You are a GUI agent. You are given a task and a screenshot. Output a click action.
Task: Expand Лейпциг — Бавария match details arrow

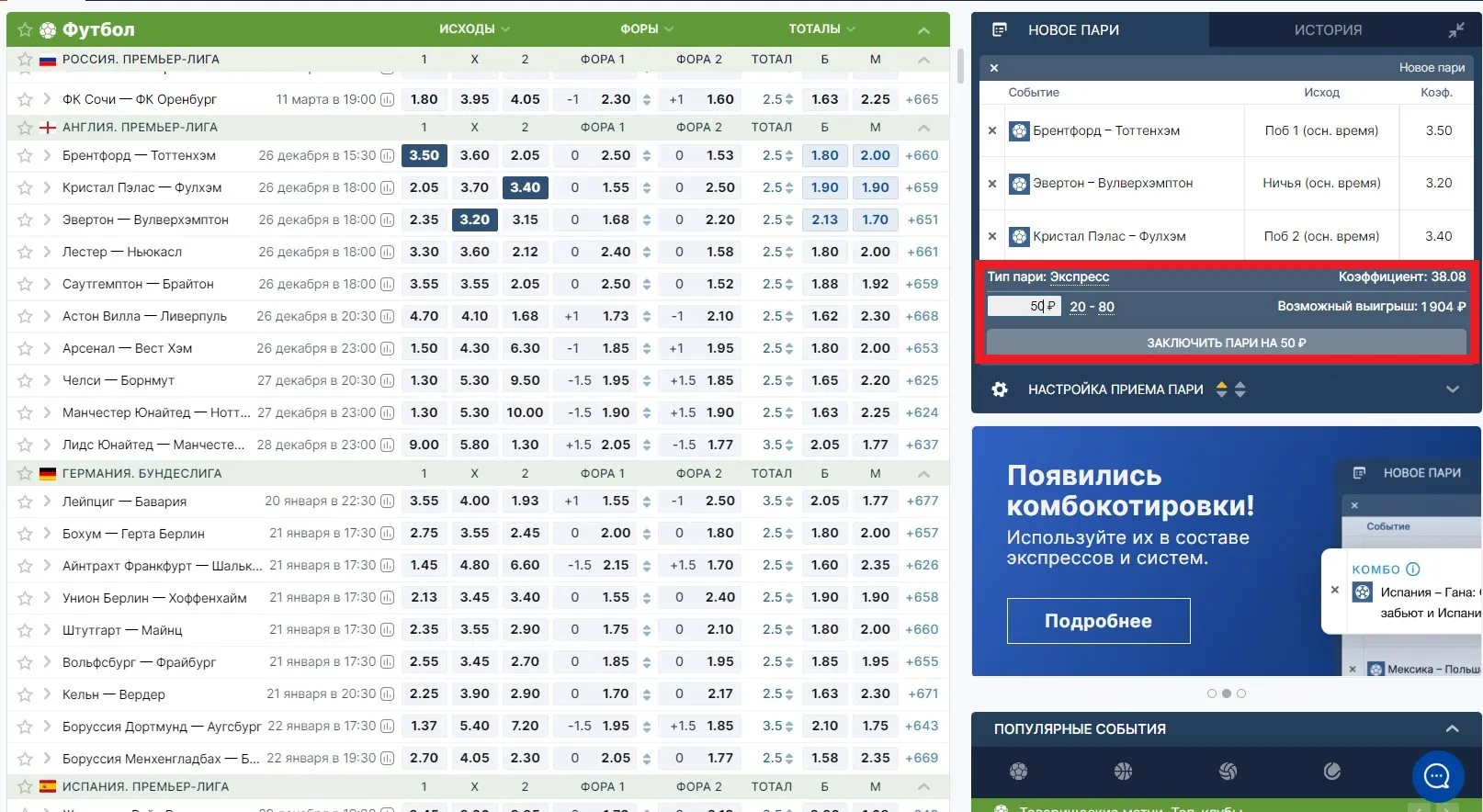coord(47,502)
